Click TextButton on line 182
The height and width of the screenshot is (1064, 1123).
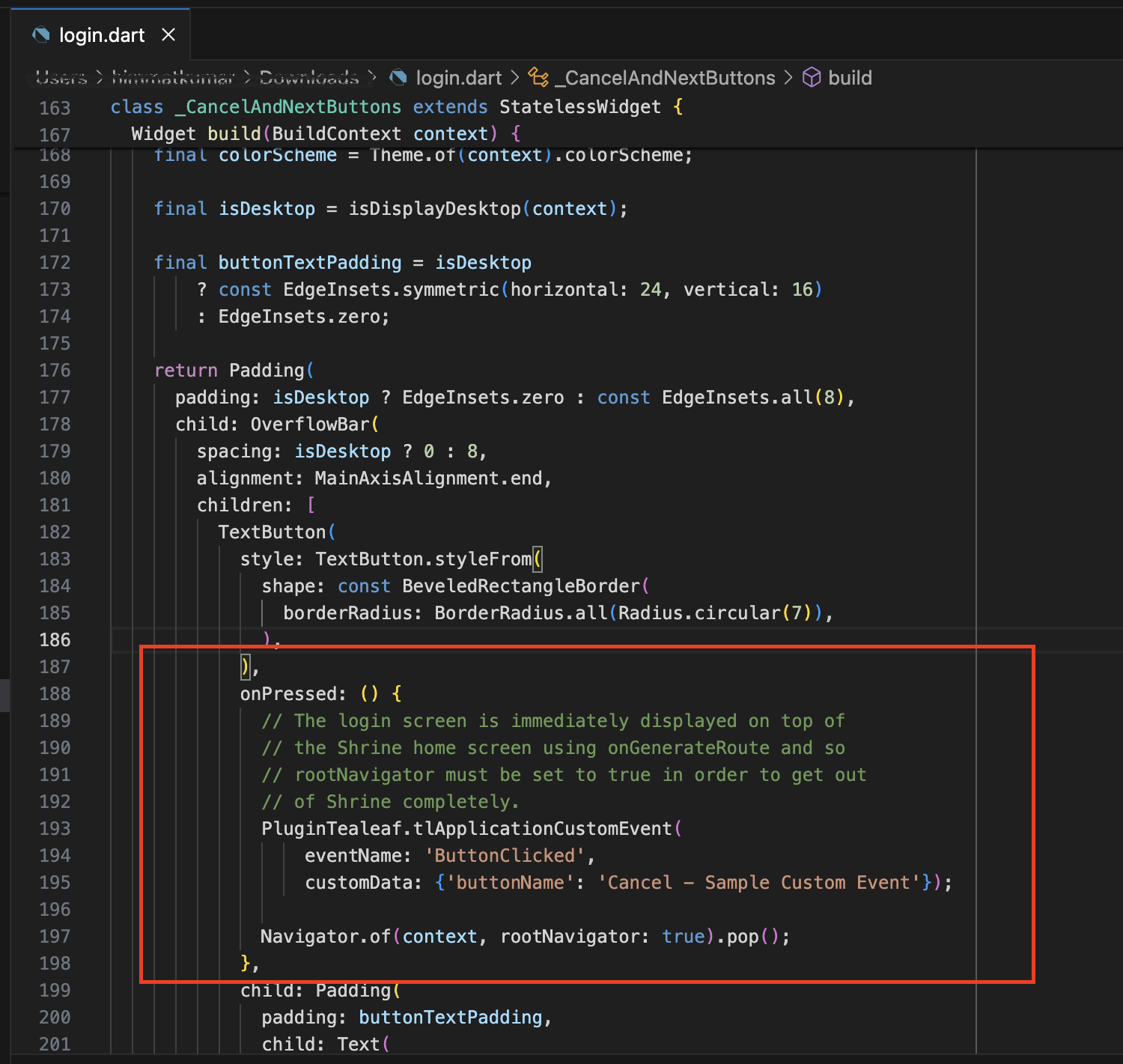(x=272, y=532)
